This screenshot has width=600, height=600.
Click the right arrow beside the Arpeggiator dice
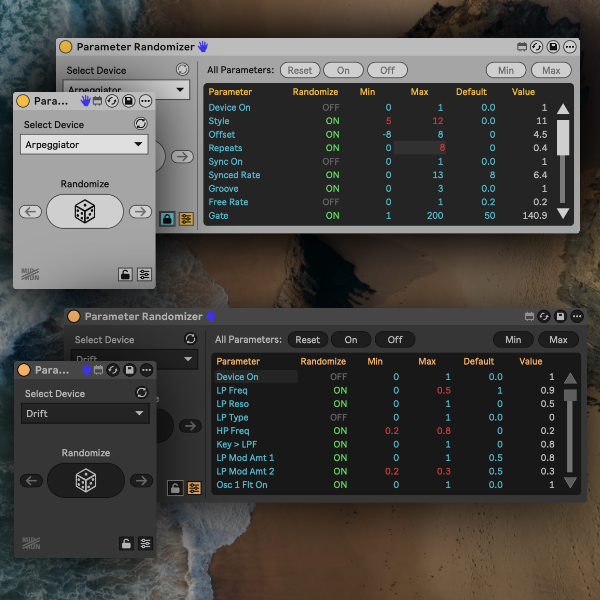click(140, 211)
